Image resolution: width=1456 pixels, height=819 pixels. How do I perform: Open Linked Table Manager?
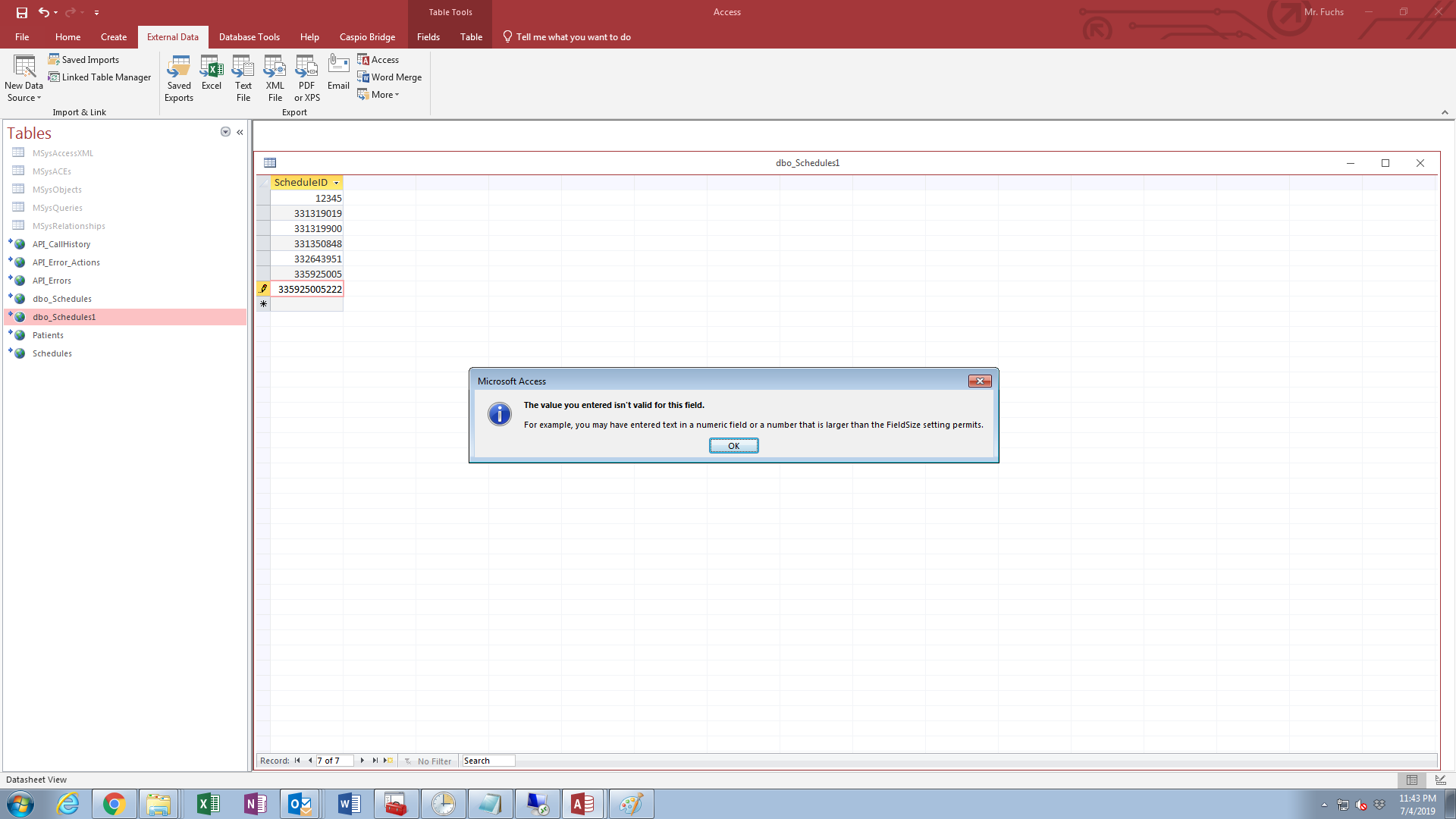(x=99, y=77)
